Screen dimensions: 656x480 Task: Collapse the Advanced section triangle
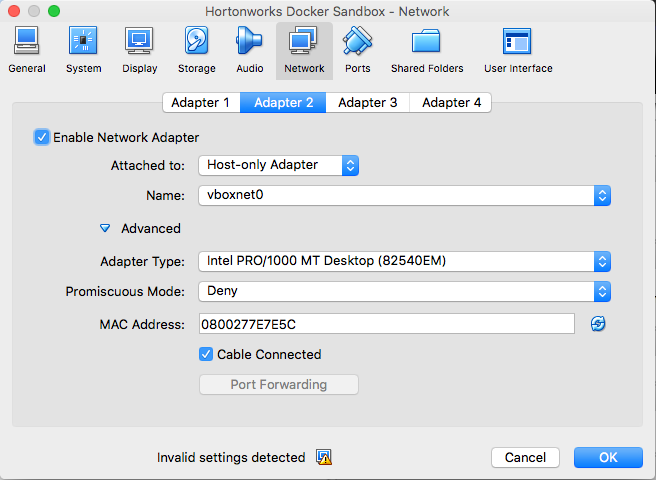pyautogui.click(x=105, y=228)
